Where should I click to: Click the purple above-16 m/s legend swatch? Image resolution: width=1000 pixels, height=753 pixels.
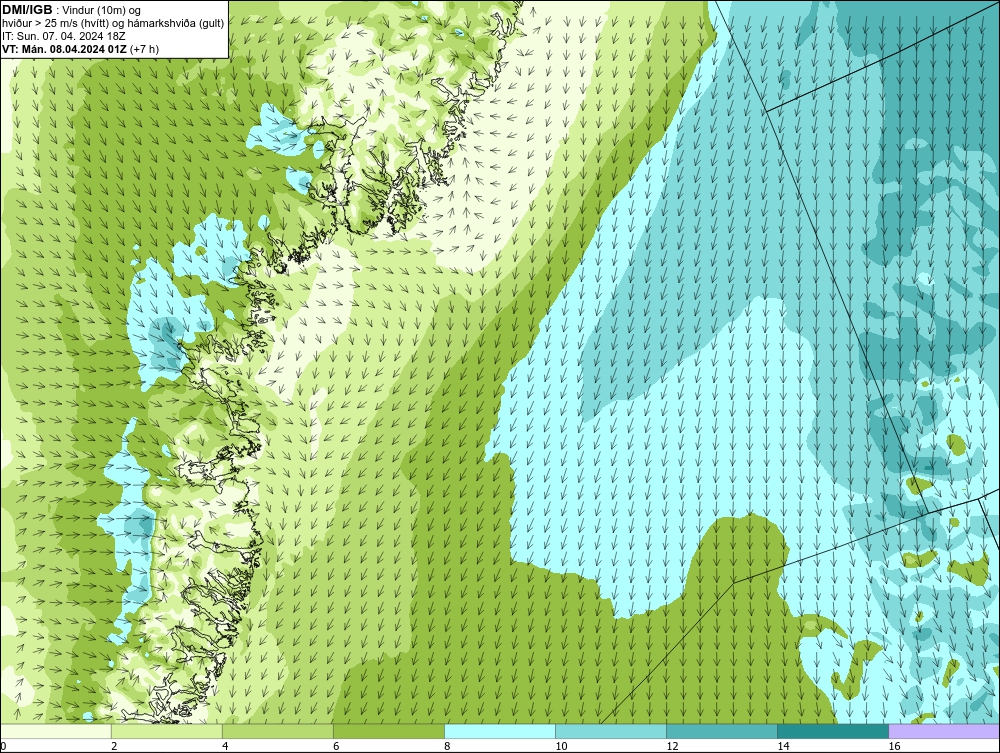coord(944,731)
